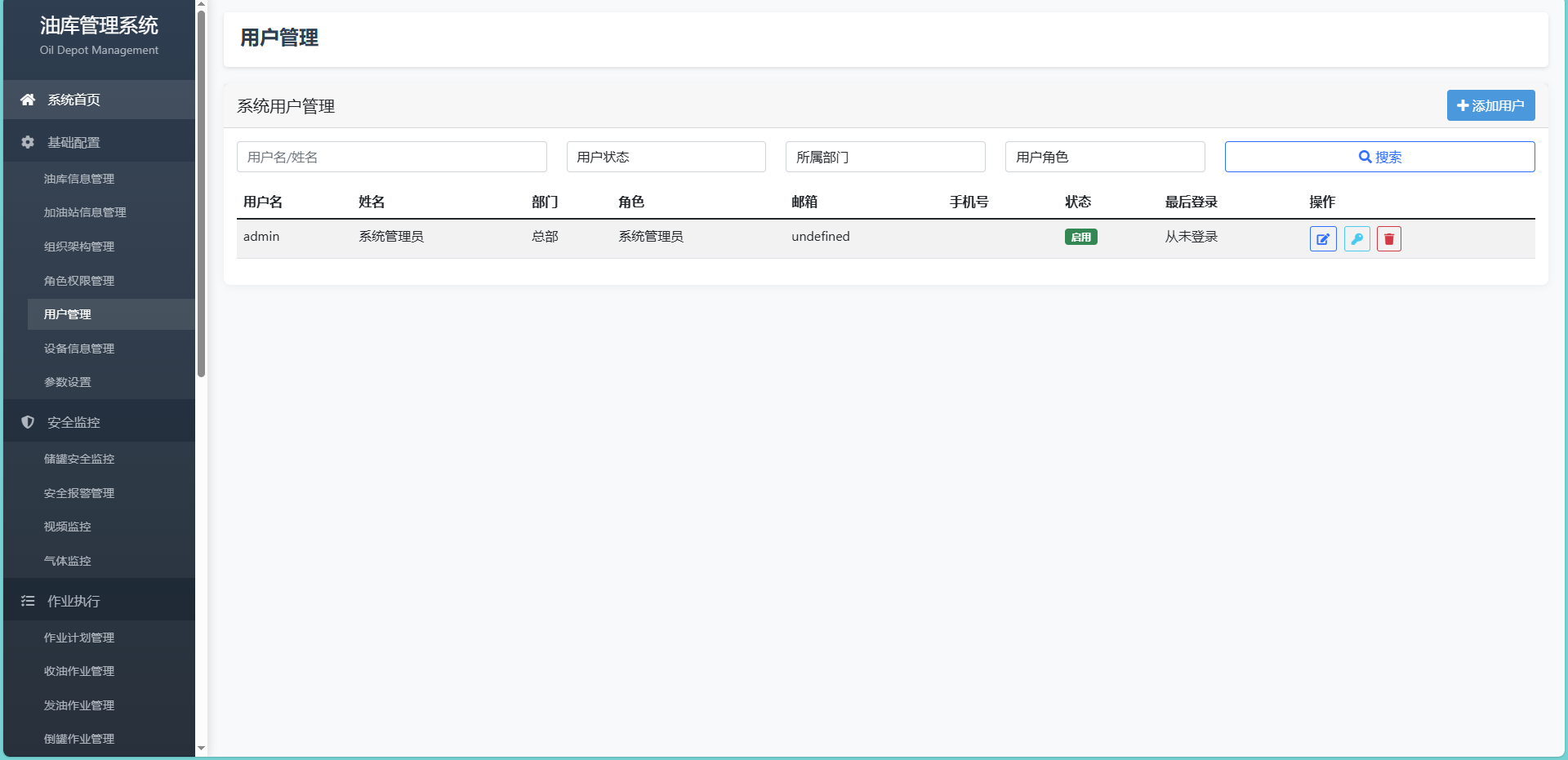This screenshot has height=760, width=1568.
Task: Open 角色权限管理 in the sidebar
Action: point(79,281)
